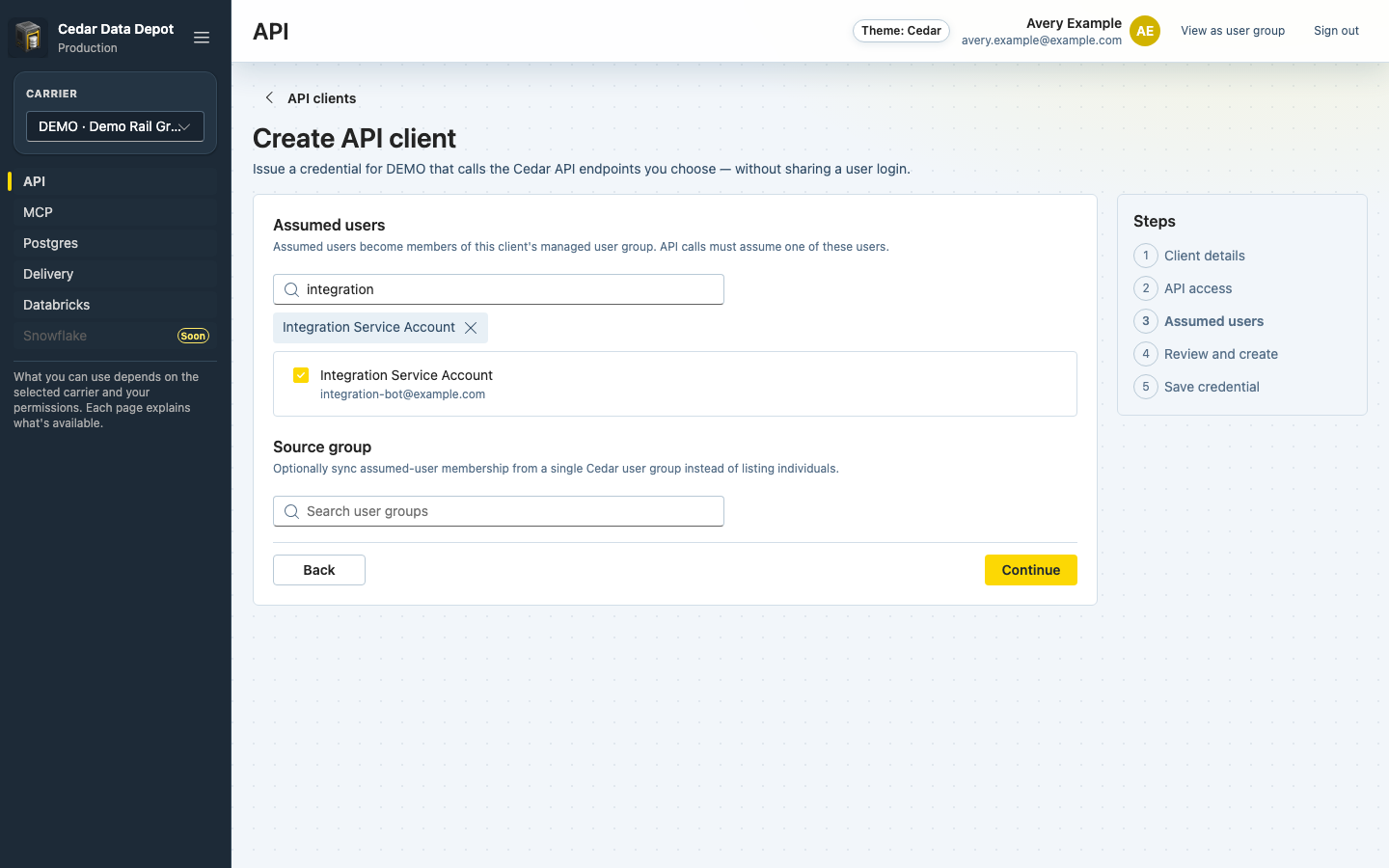Image resolution: width=1389 pixels, height=868 pixels.
Task: Uncheck the Integration Service Account checkbox
Action: [301, 375]
